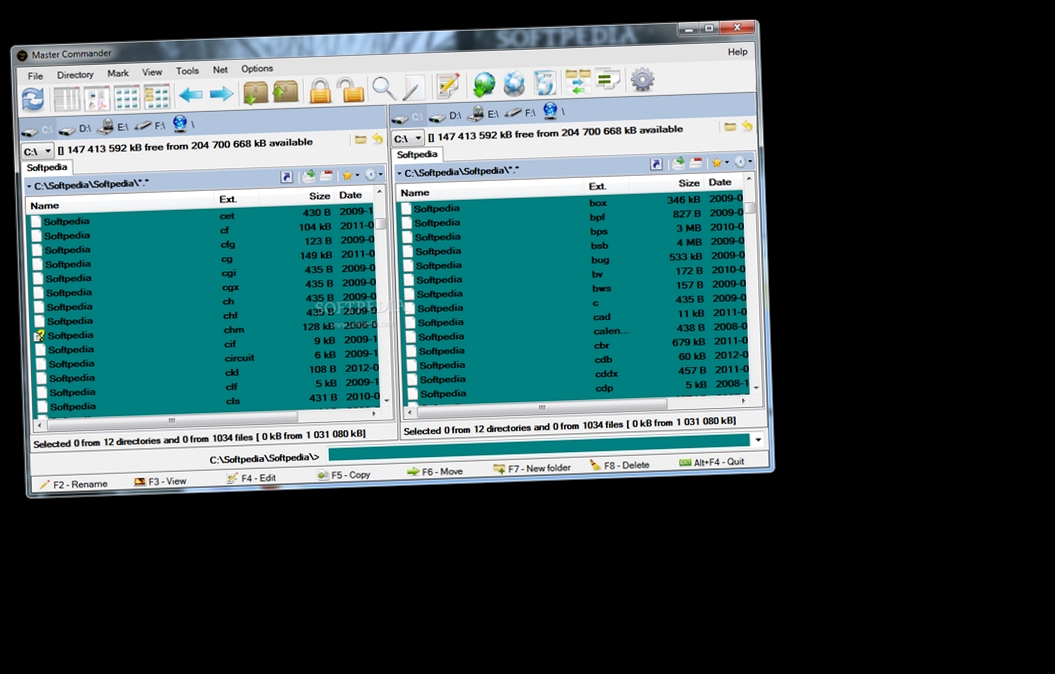
Task: Open file search with the magnifier icon
Action: click(x=384, y=88)
